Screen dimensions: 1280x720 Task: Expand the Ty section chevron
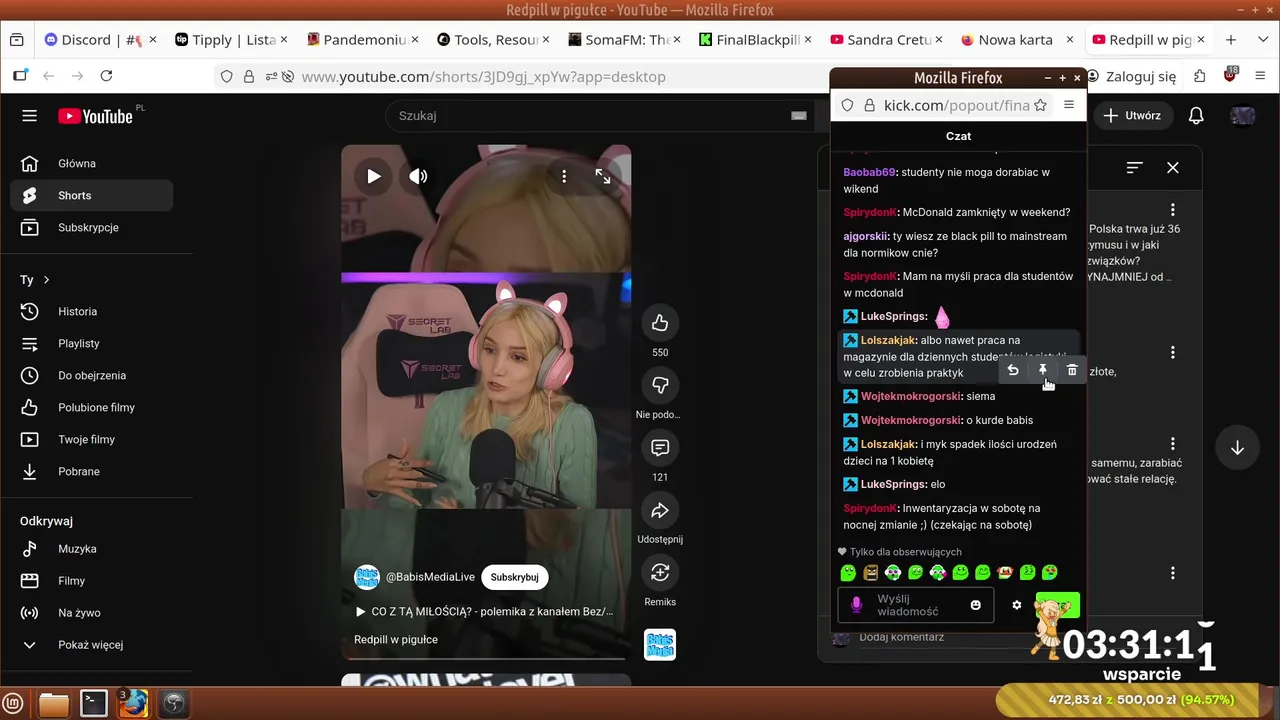tap(46, 280)
